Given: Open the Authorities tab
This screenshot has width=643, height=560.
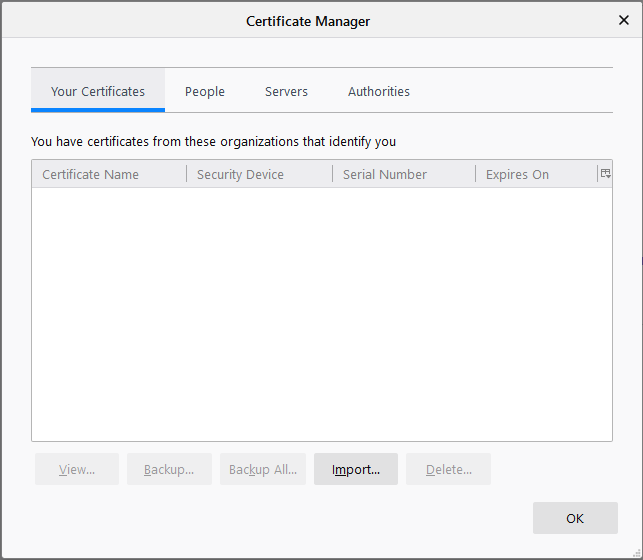Looking at the screenshot, I should 378,91.
